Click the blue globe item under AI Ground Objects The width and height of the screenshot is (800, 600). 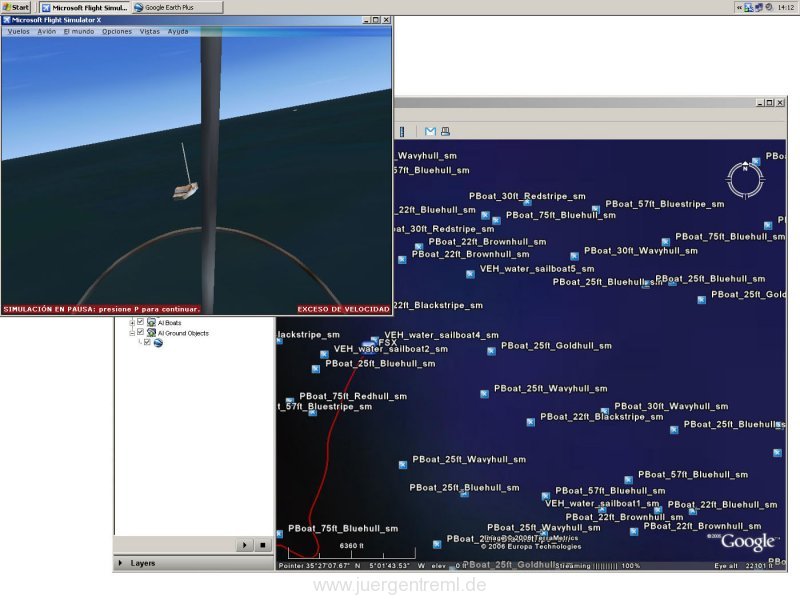click(158, 343)
